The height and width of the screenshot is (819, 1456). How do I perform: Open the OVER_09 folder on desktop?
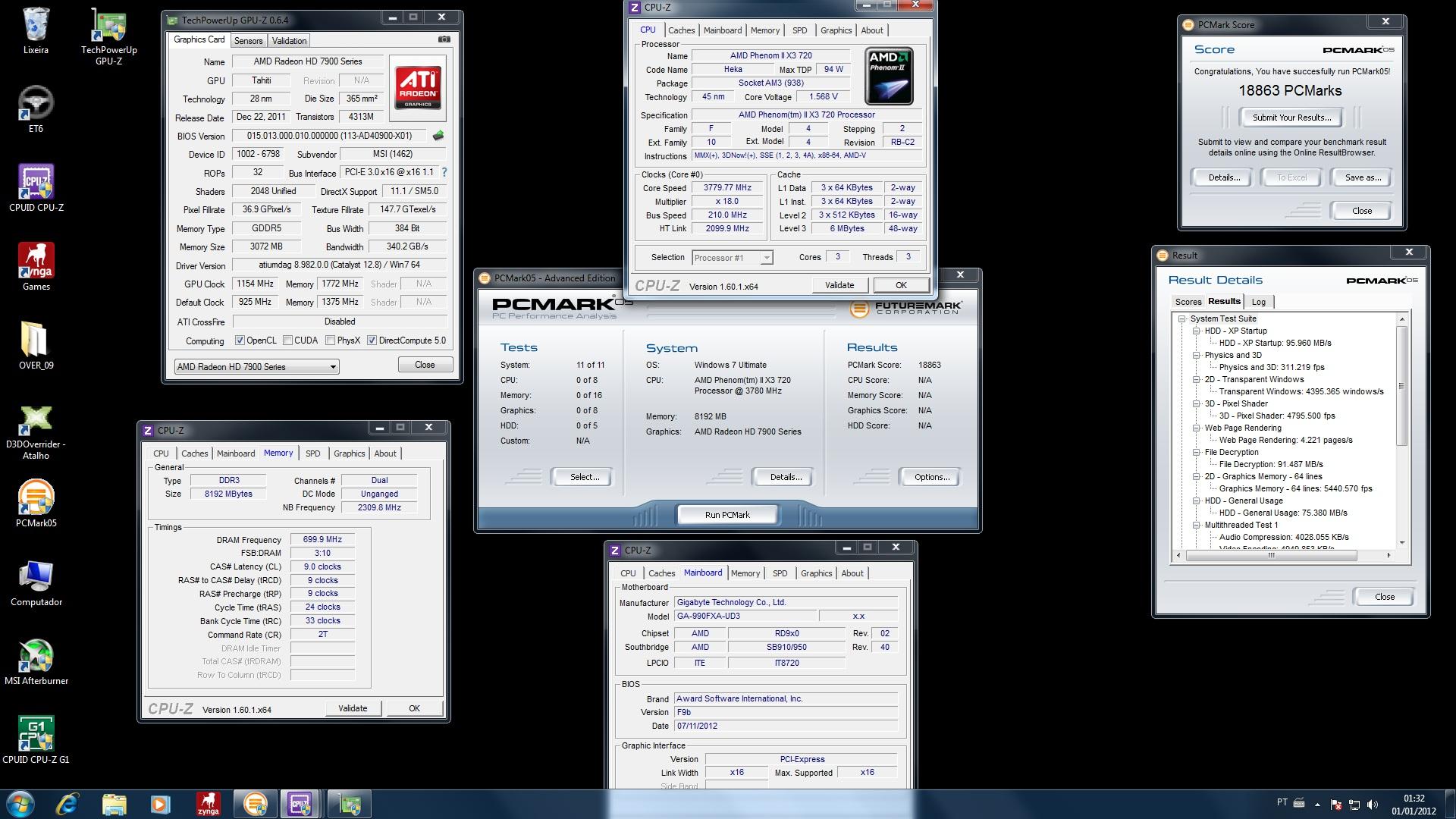pos(36,346)
